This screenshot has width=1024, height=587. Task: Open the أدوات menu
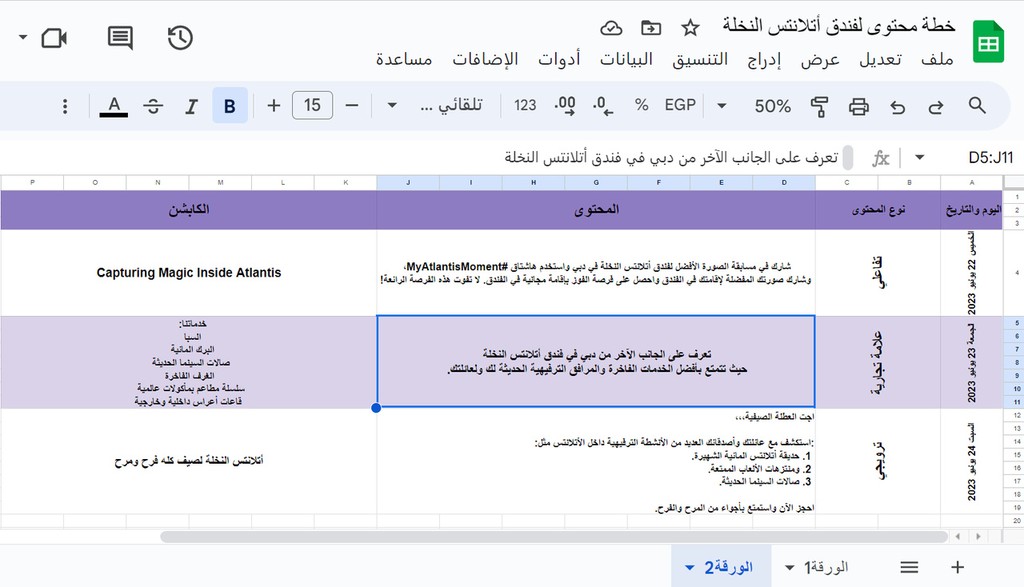pos(559,59)
